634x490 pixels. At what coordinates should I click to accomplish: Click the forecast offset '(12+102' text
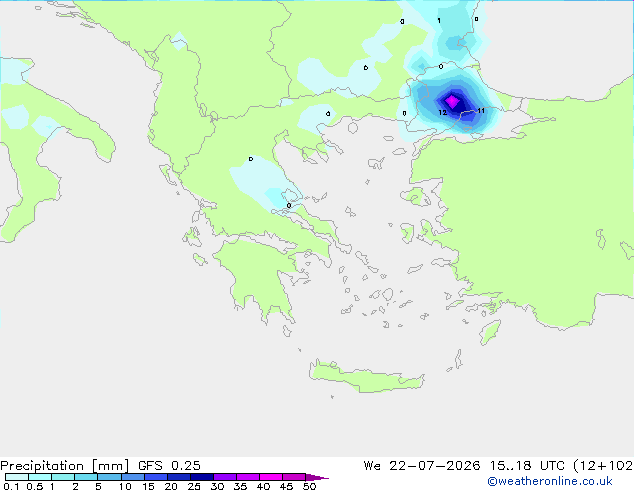click(604, 466)
